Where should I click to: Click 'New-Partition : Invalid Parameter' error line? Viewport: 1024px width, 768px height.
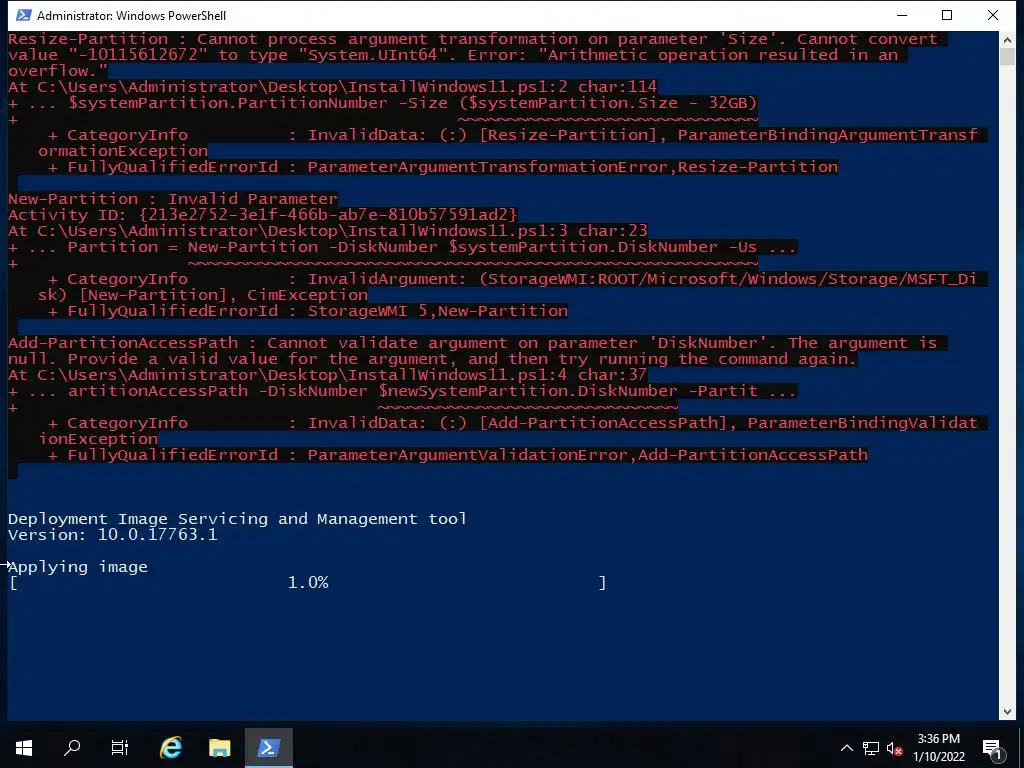173,199
